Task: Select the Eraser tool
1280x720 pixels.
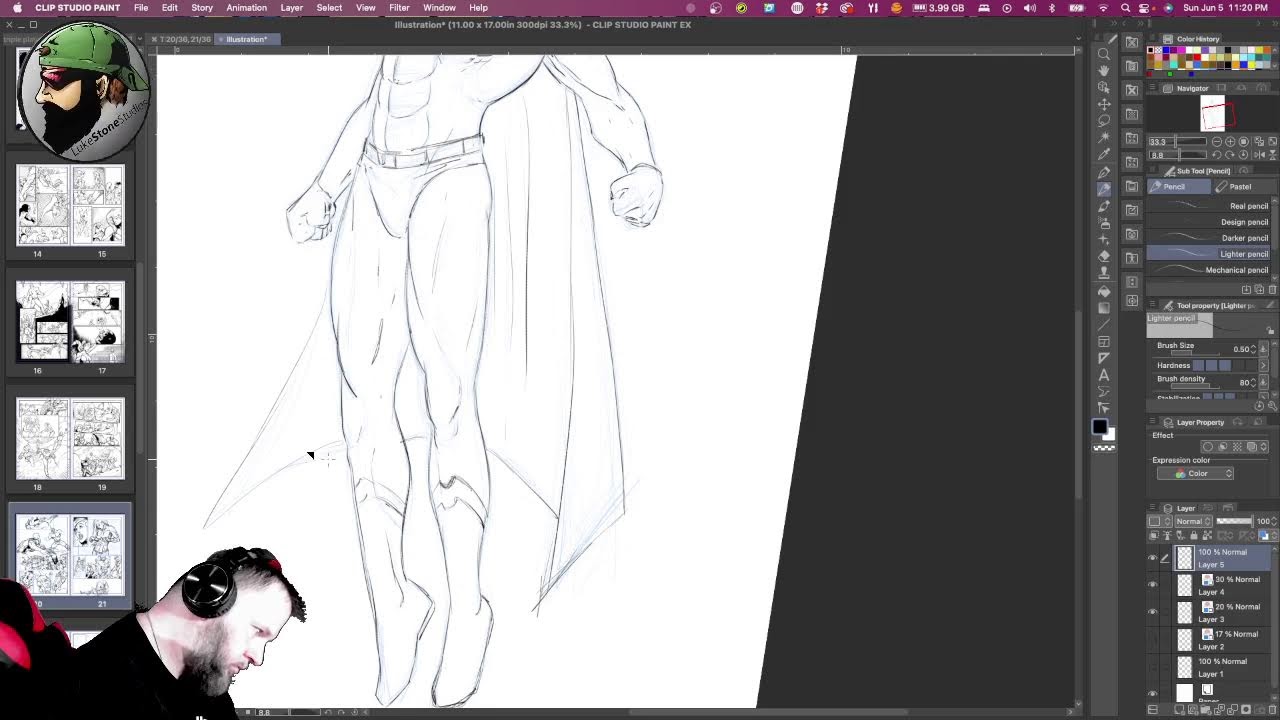Action: (x=1104, y=256)
